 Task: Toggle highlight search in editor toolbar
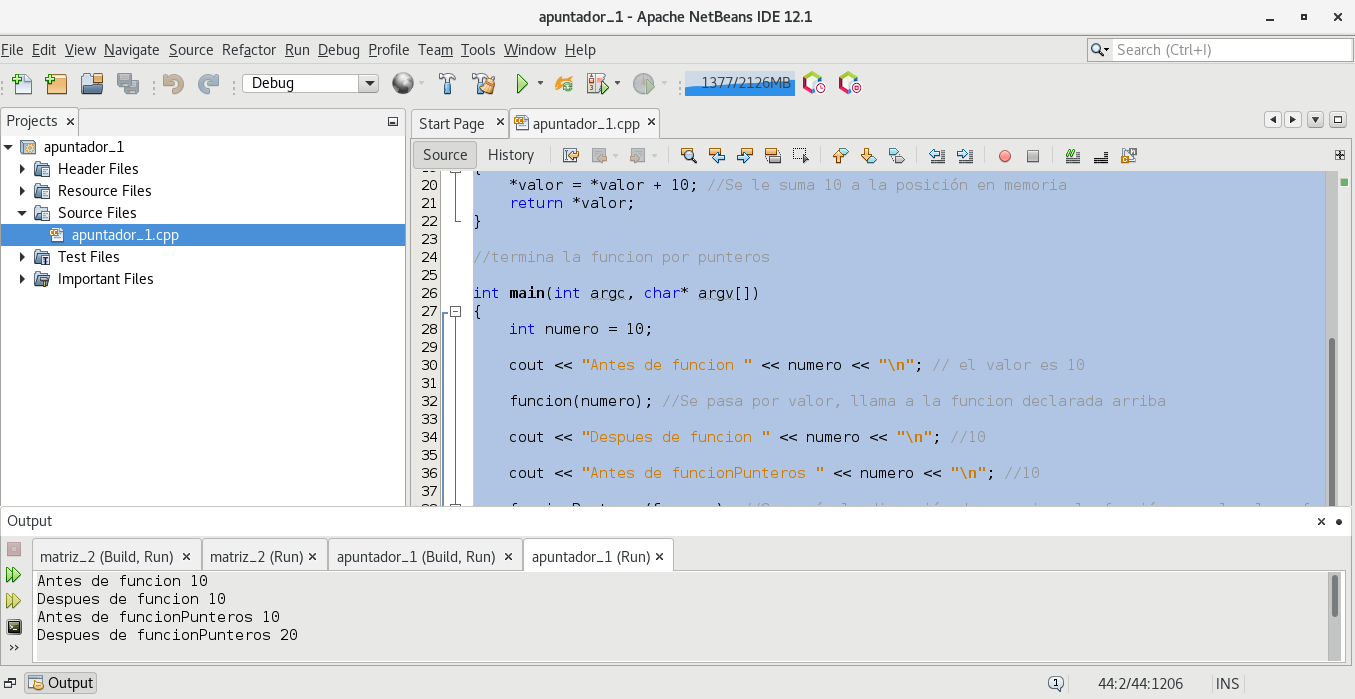coord(772,155)
